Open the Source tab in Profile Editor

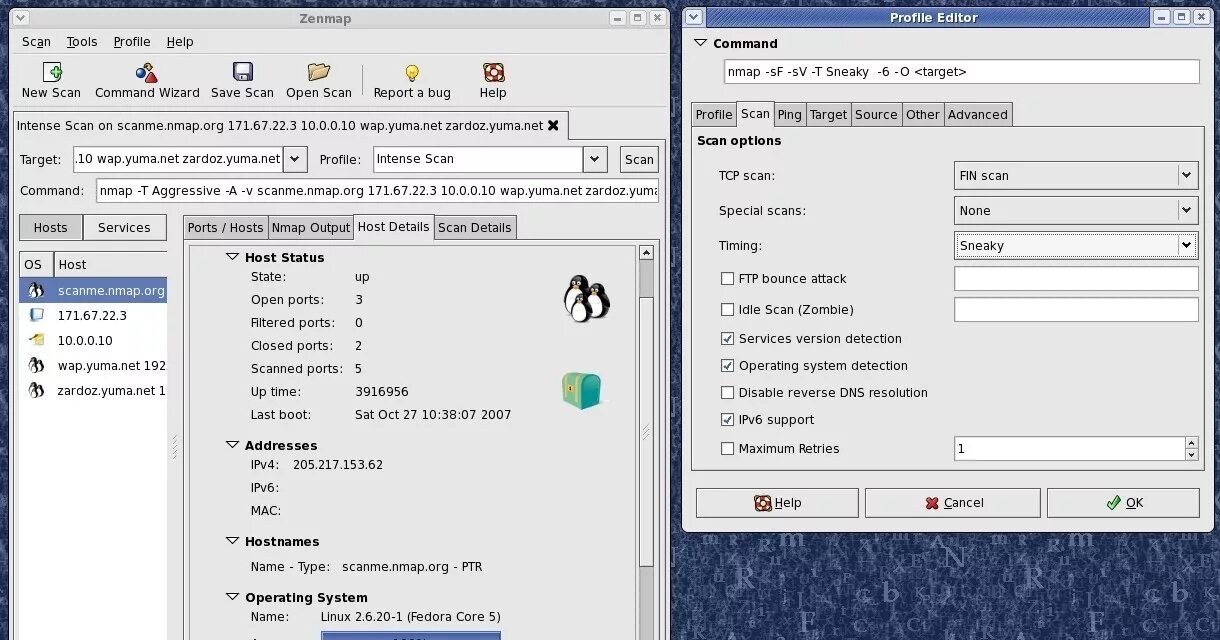pyautogui.click(x=876, y=115)
